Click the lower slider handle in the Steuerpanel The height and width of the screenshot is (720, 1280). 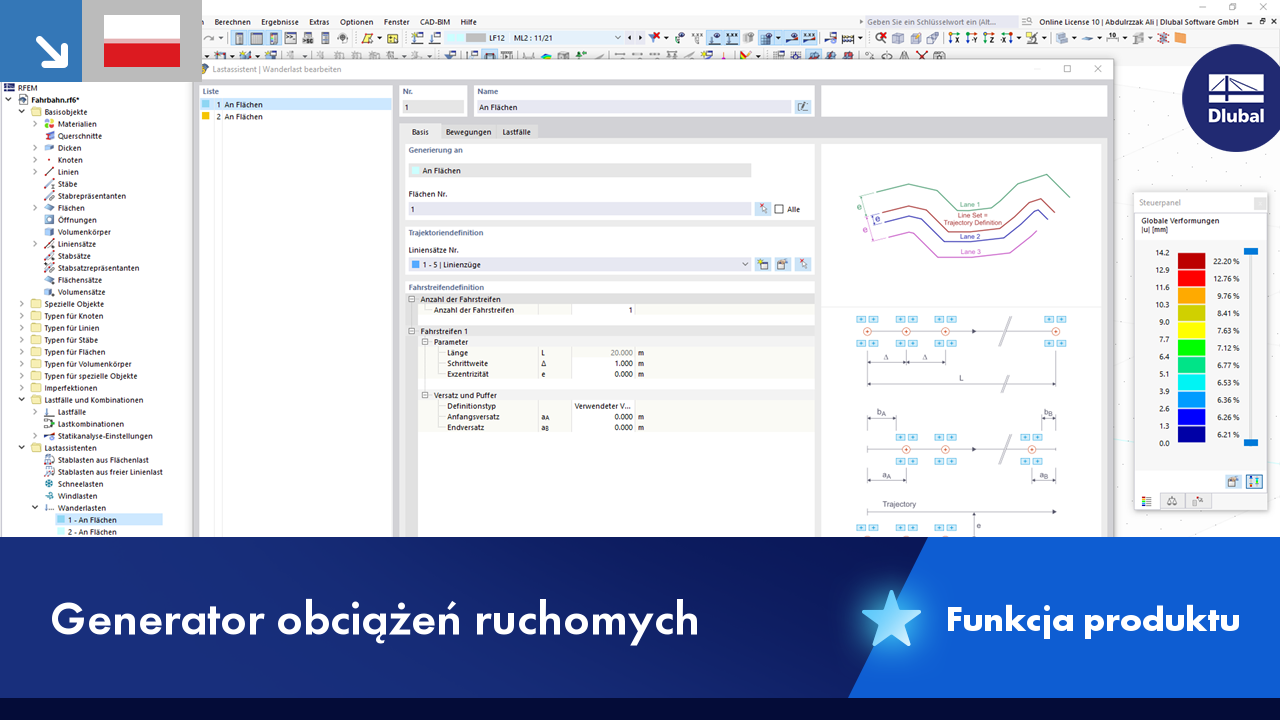pos(1250,442)
